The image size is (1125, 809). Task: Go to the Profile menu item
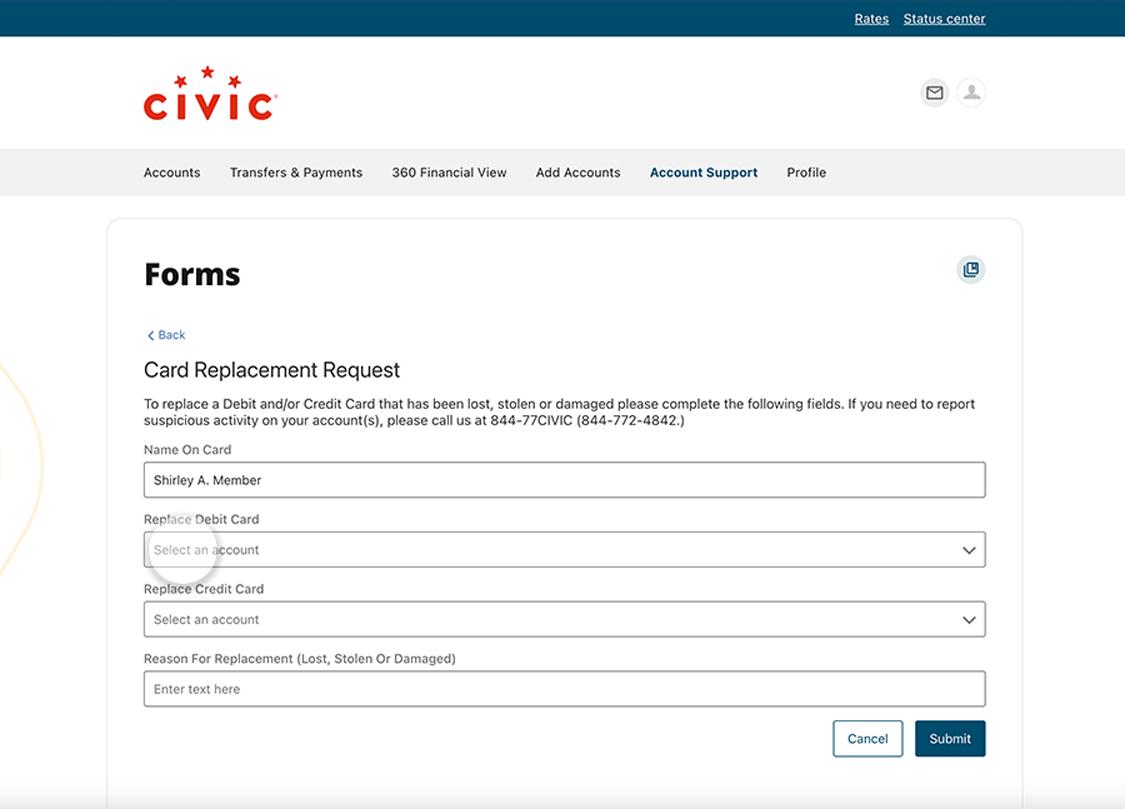tap(806, 172)
